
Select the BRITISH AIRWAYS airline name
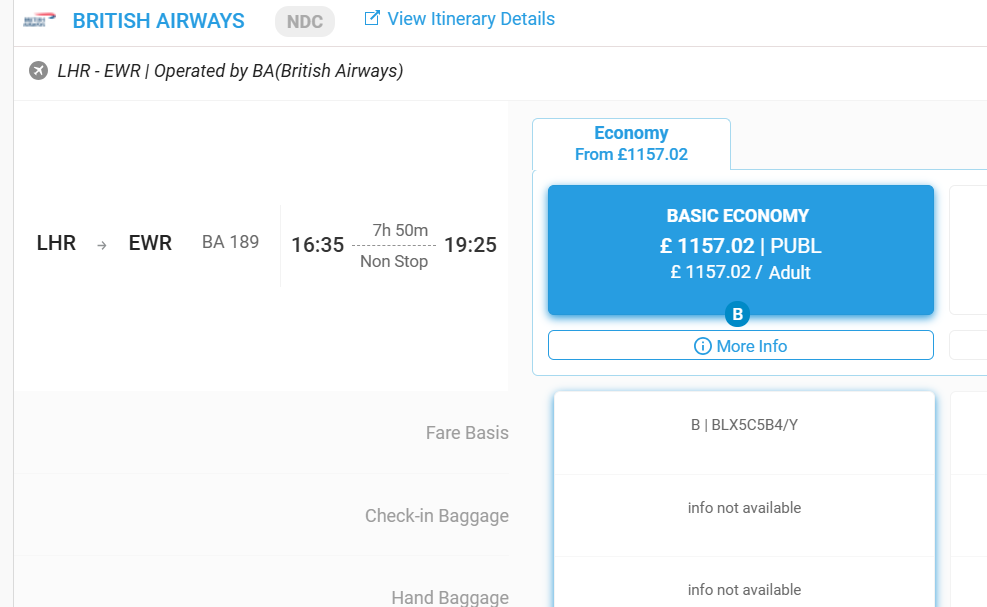(x=158, y=21)
